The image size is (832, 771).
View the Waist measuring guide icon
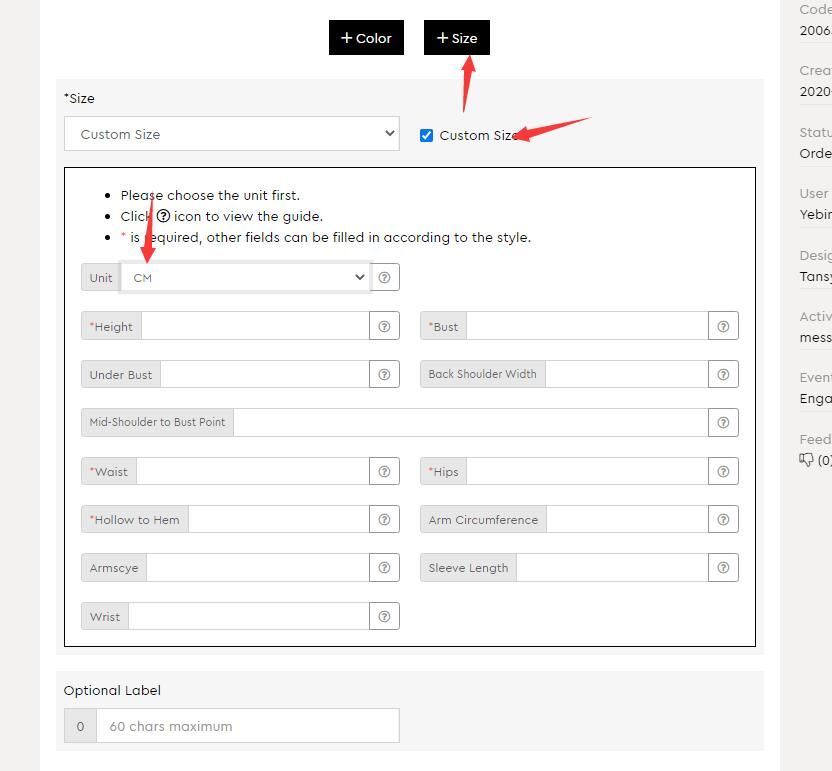pyautogui.click(x=384, y=471)
